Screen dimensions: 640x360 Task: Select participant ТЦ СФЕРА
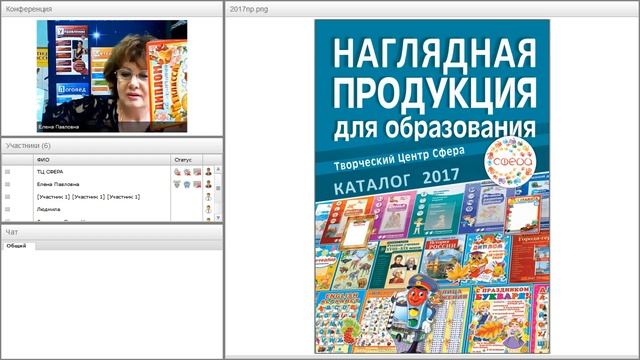point(50,172)
